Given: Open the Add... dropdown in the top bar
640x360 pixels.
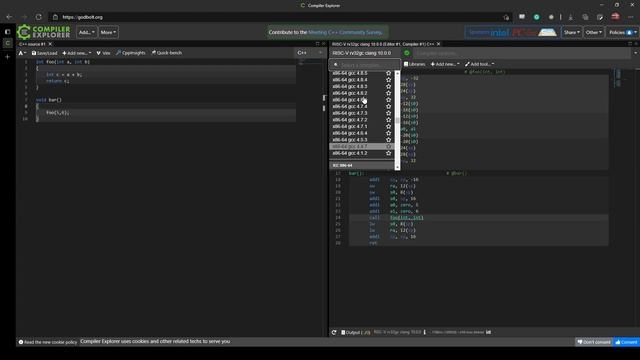Looking at the screenshot, I should pos(87,32).
